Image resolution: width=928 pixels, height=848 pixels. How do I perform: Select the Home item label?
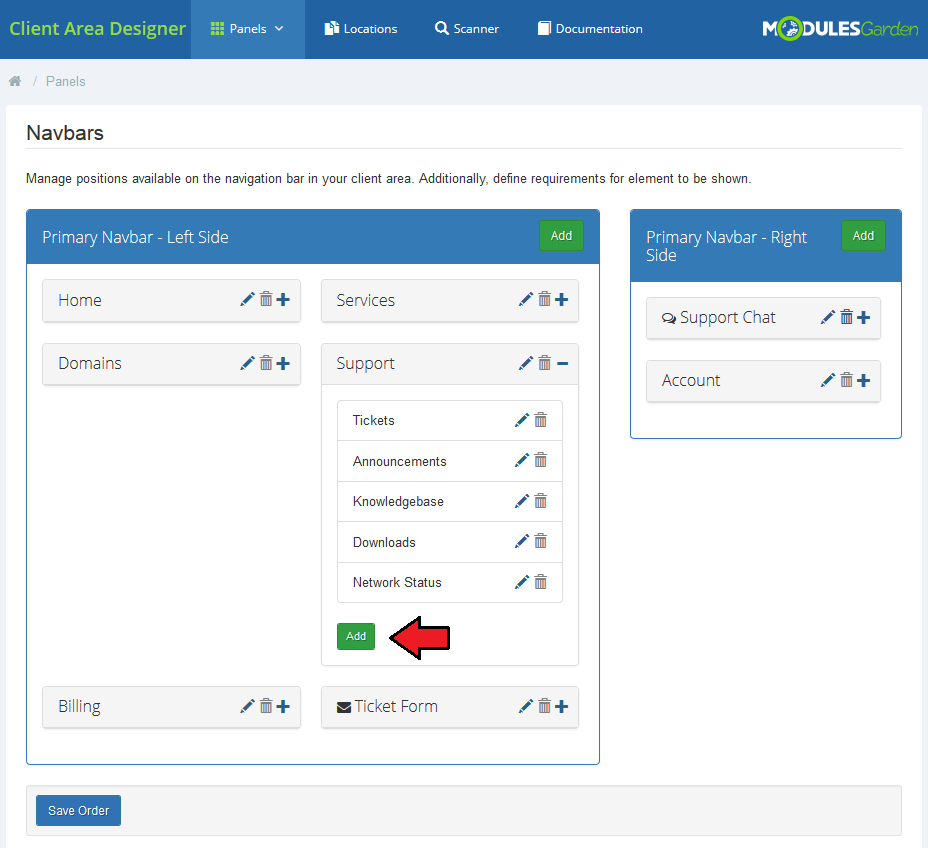click(x=80, y=300)
